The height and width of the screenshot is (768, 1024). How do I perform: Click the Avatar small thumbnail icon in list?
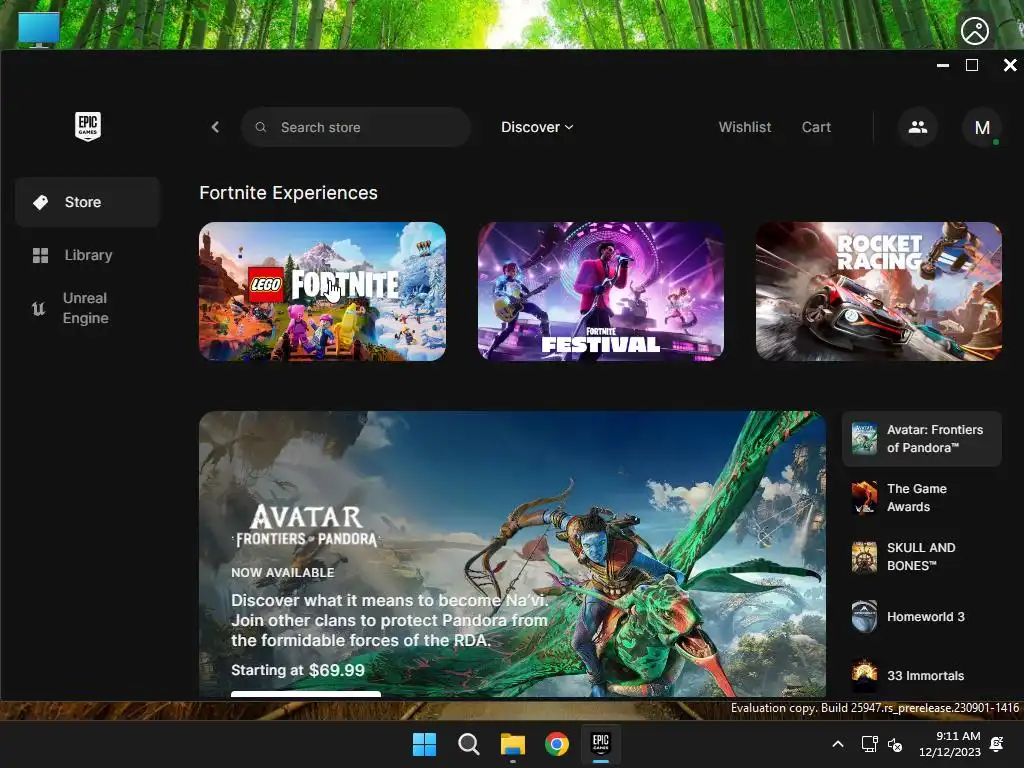pos(865,438)
